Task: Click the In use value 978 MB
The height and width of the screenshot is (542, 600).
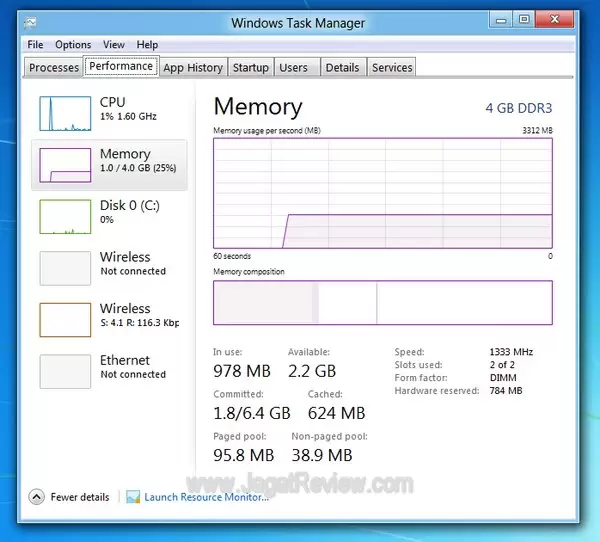Action: [242, 371]
